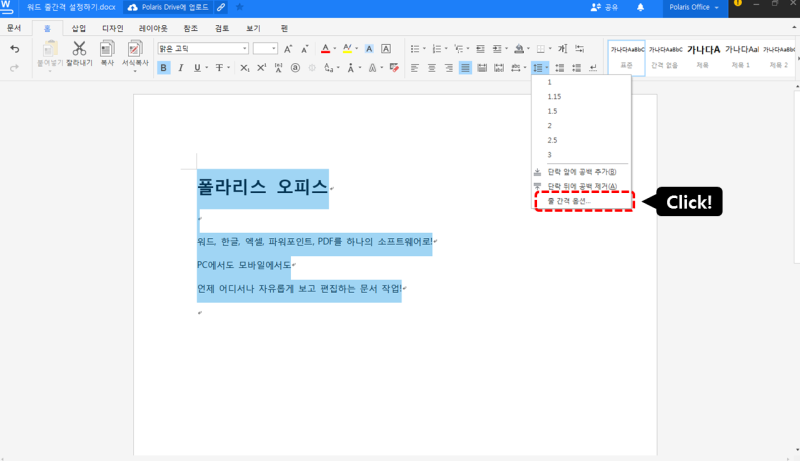
Task: Click the subscript X icon
Action: point(245,68)
